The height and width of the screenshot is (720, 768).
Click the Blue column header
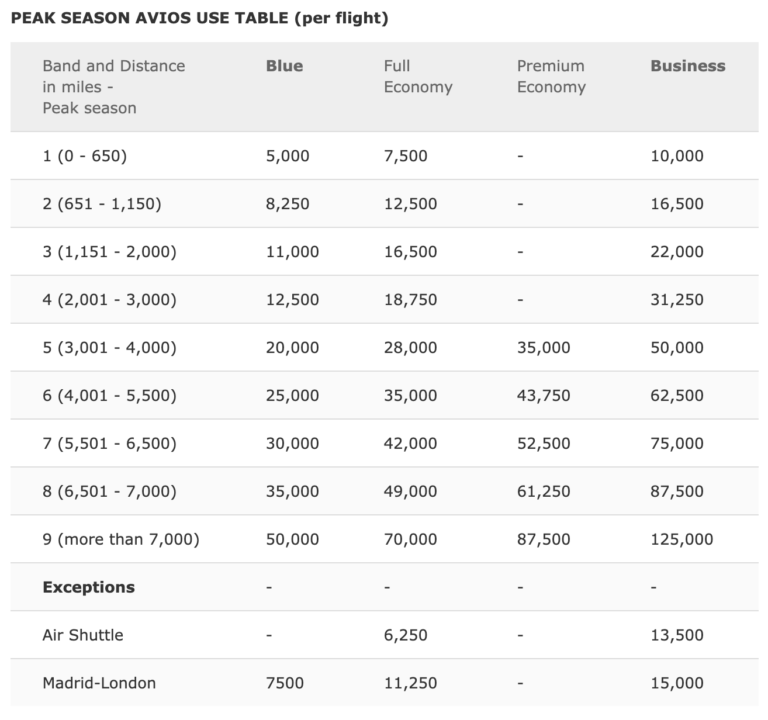pos(284,66)
